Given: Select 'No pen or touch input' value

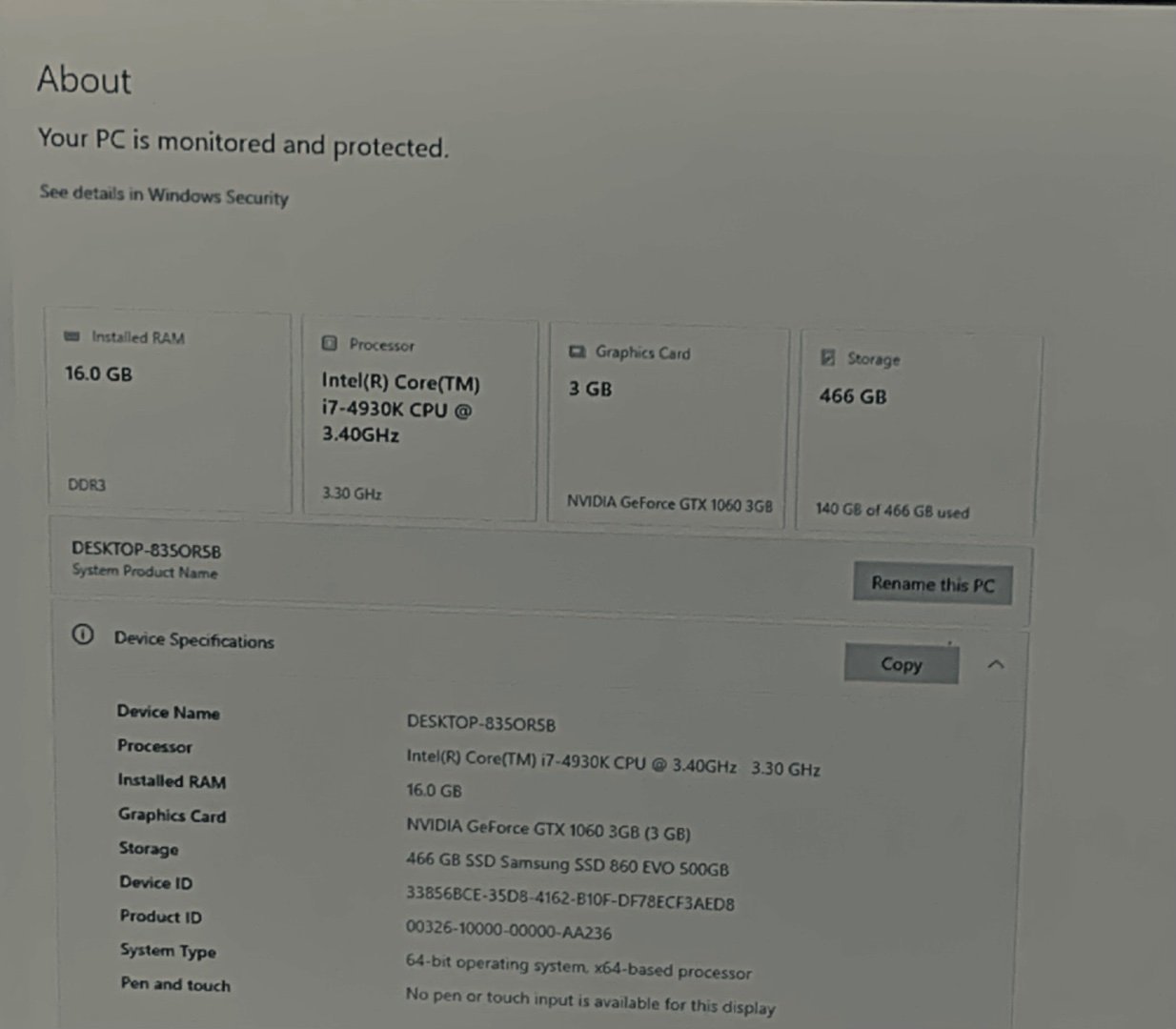Looking at the screenshot, I should pos(590,999).
